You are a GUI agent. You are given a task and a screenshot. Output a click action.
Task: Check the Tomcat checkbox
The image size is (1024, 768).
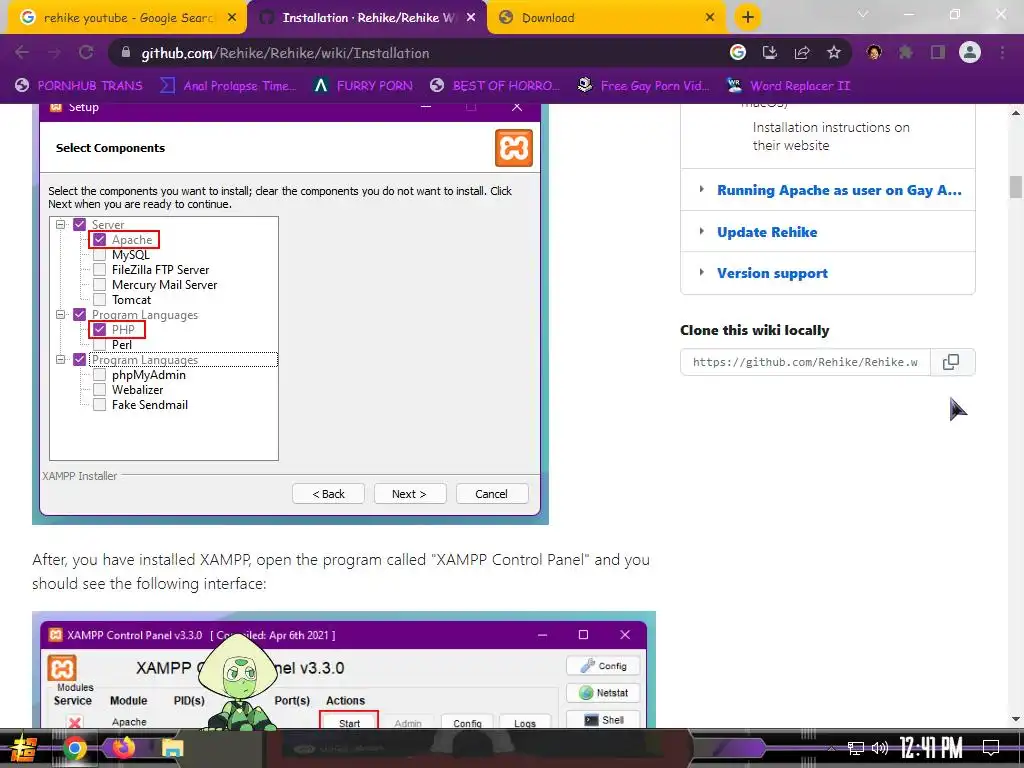point(99,300)
